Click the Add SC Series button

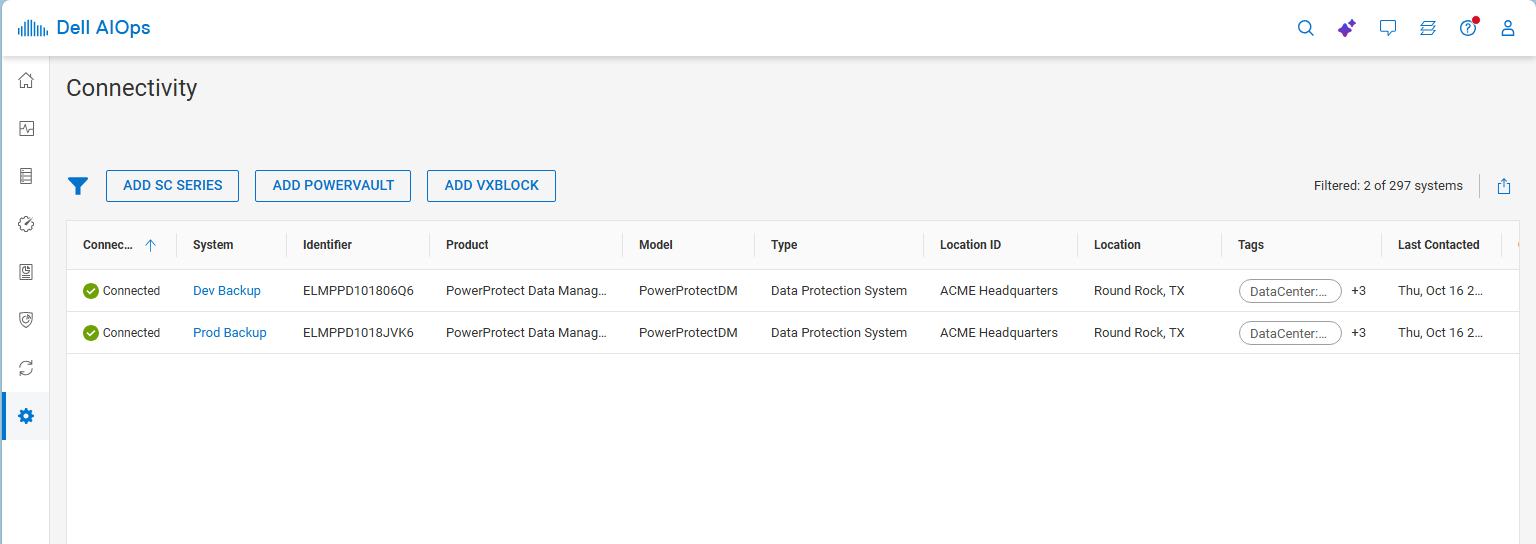(x=172, y=186)
